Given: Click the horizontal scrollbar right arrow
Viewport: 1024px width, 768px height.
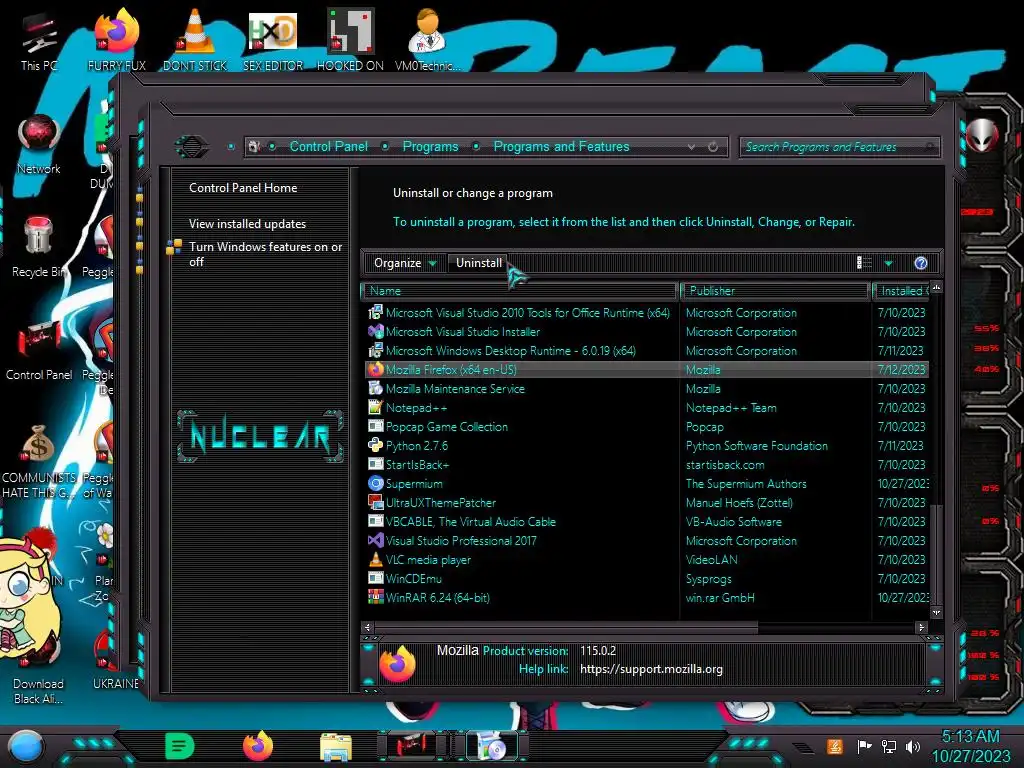Looking at the screenshot, I should [921, 627].
